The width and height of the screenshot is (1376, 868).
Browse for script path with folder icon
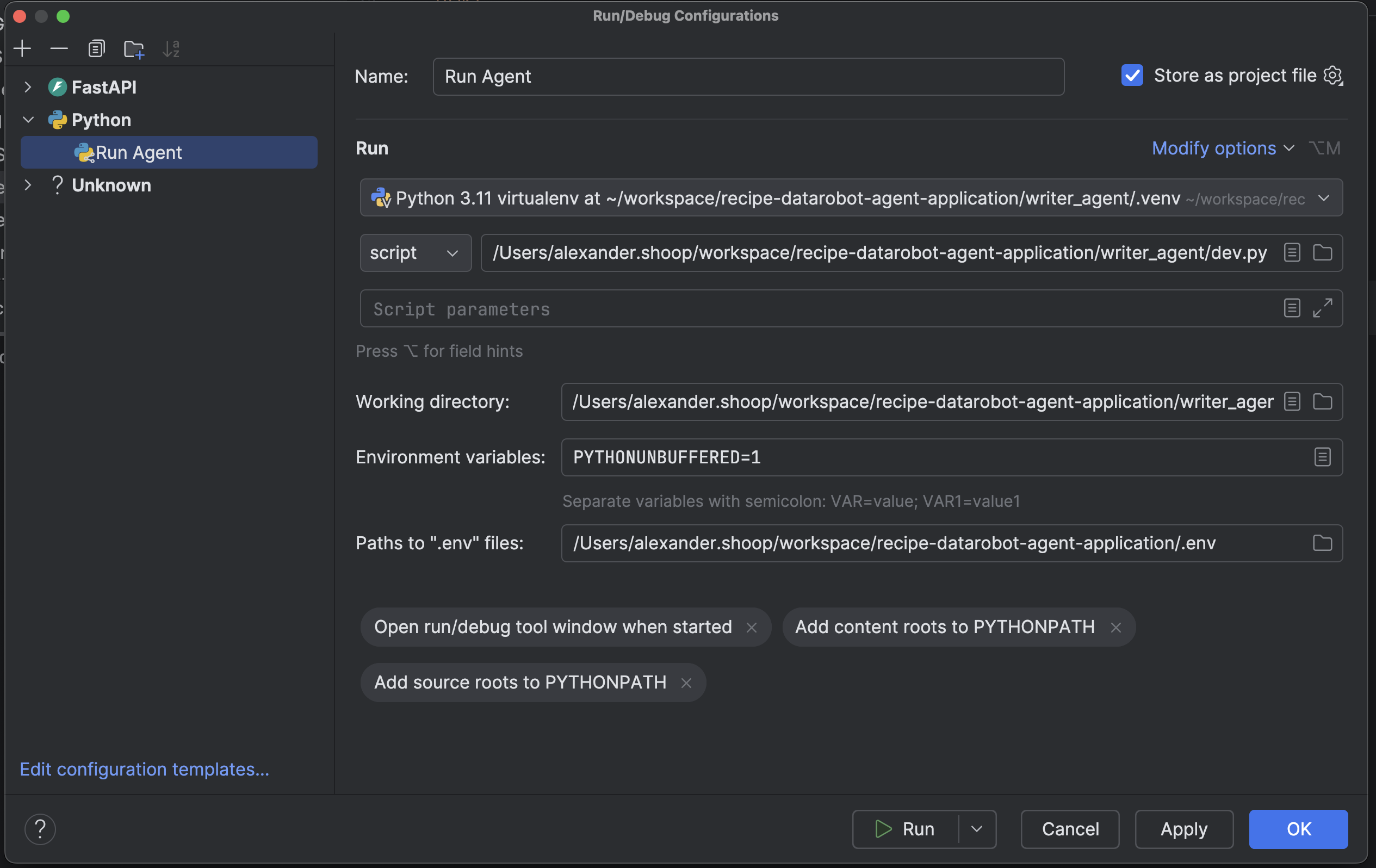click(1322, 252)
